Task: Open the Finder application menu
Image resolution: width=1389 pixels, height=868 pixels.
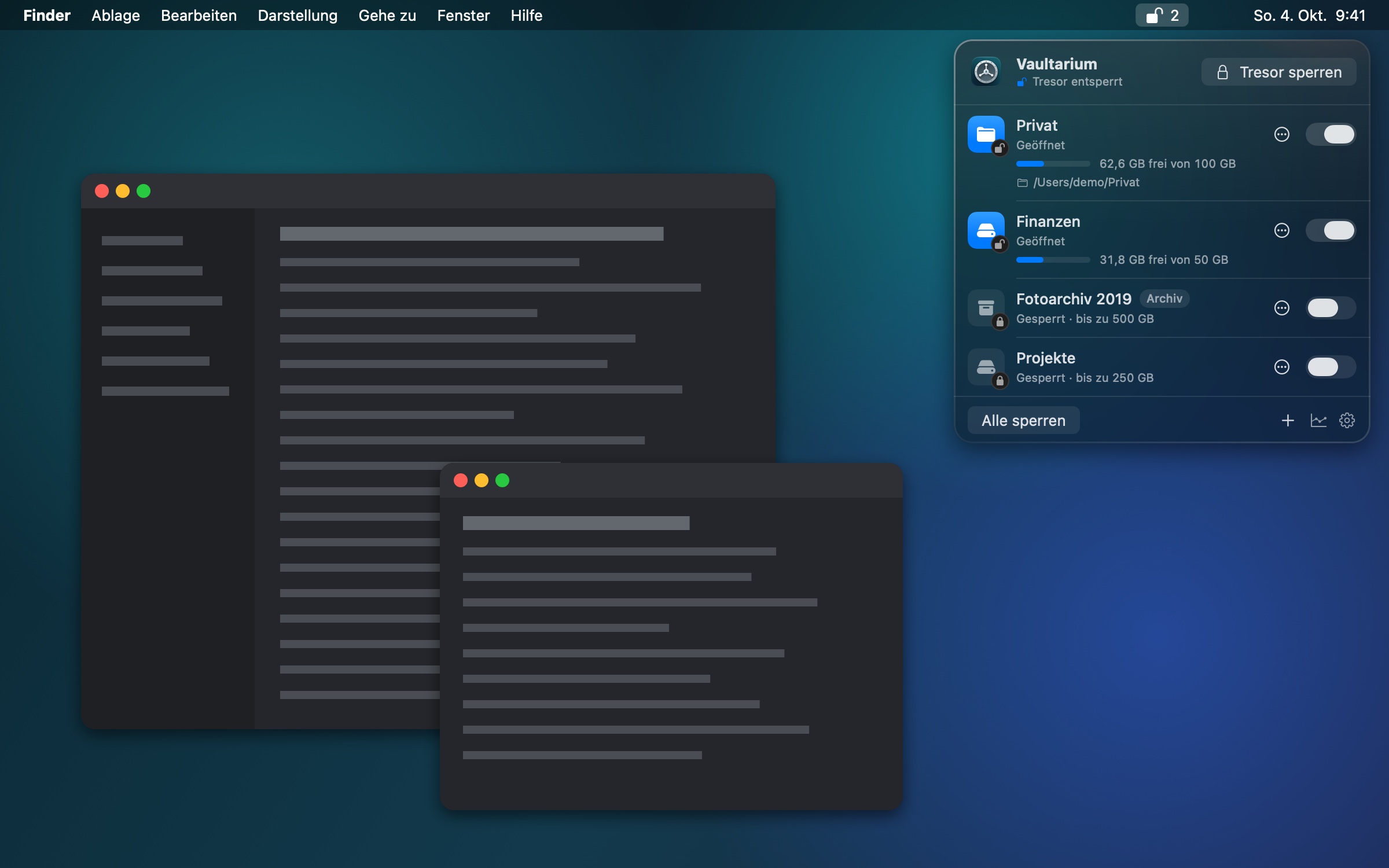Action: tap(46, 16)
